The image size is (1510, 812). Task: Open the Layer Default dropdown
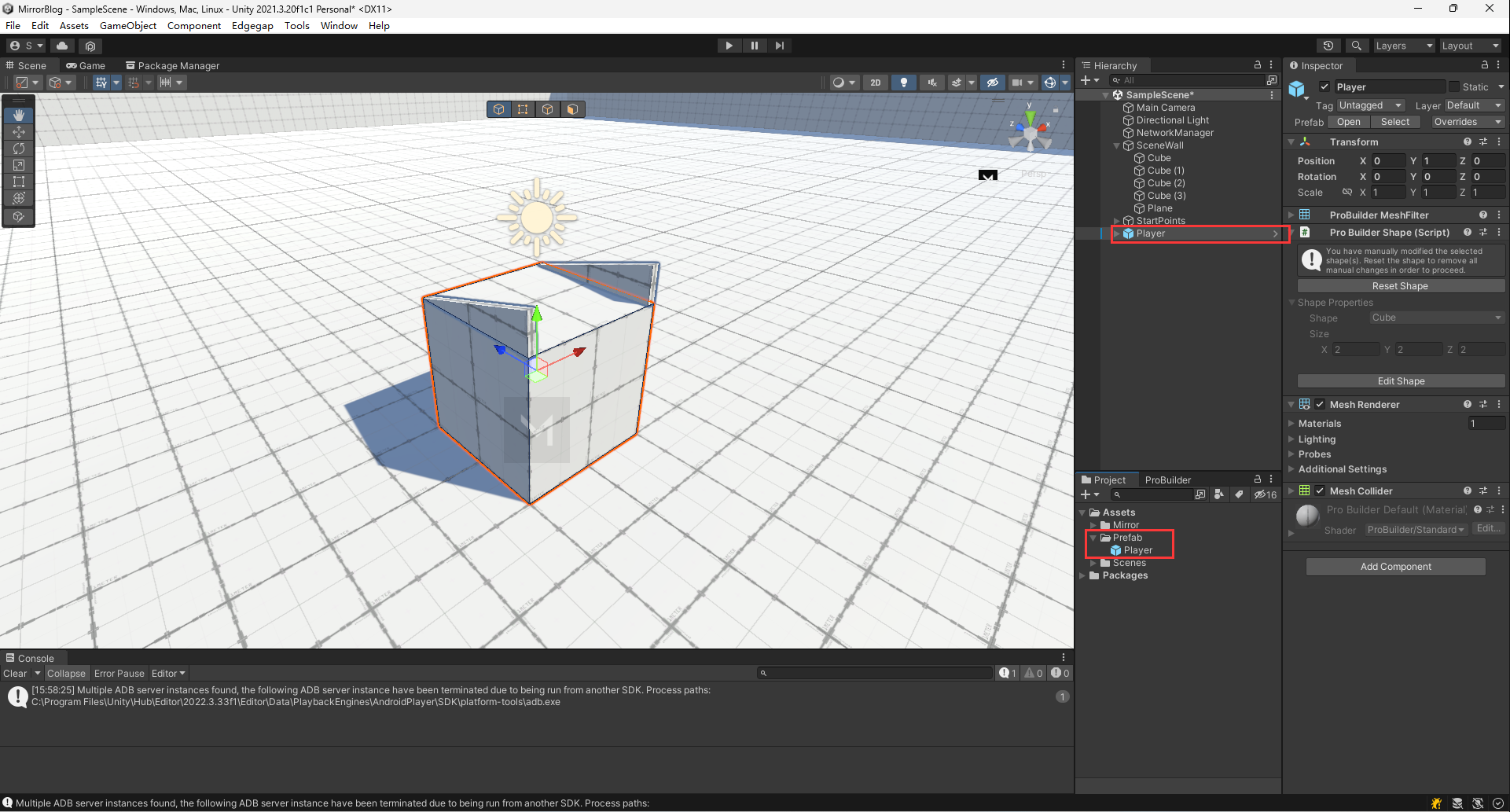point(1474,105)
